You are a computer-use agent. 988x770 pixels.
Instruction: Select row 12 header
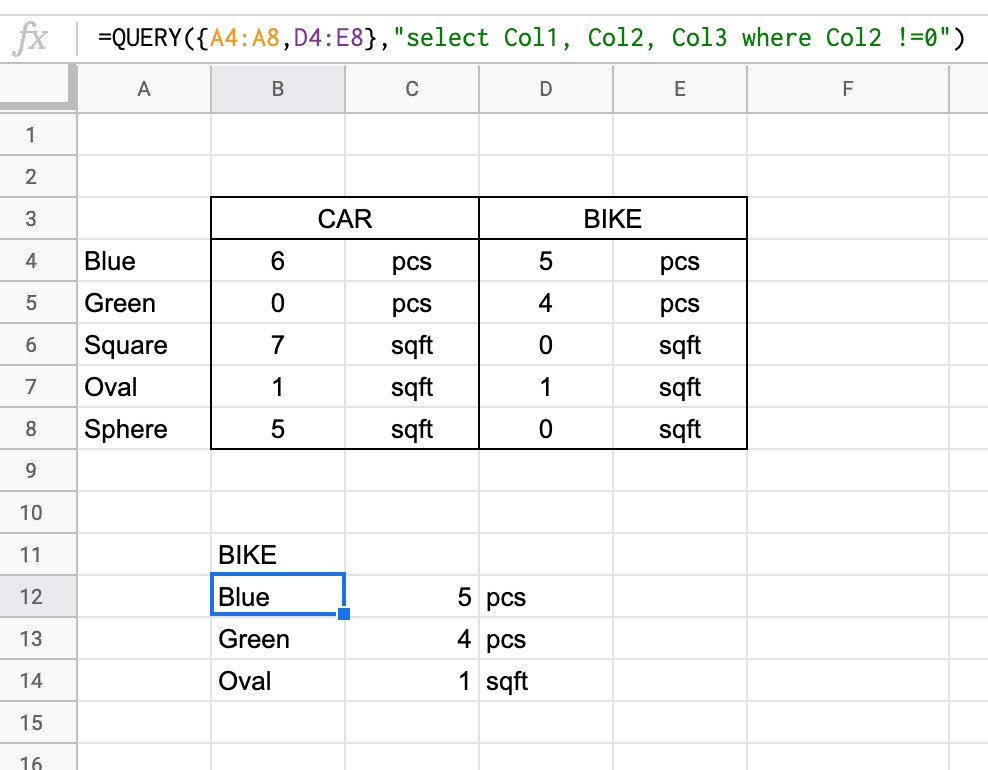click(x=38, y=596)
